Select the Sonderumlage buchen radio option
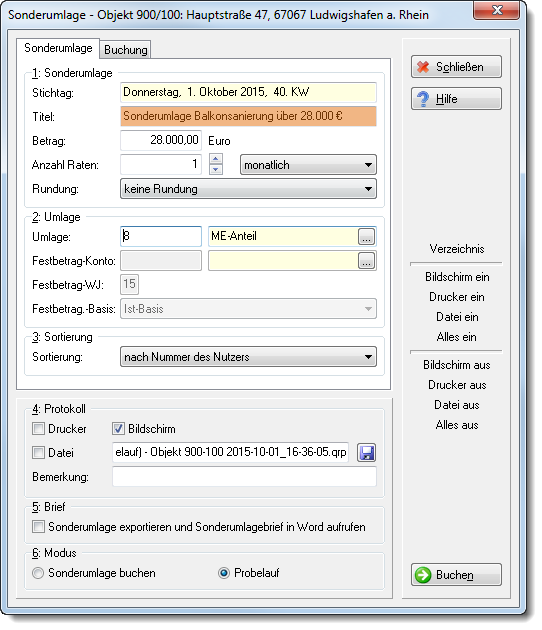 [x=38, y=573]
